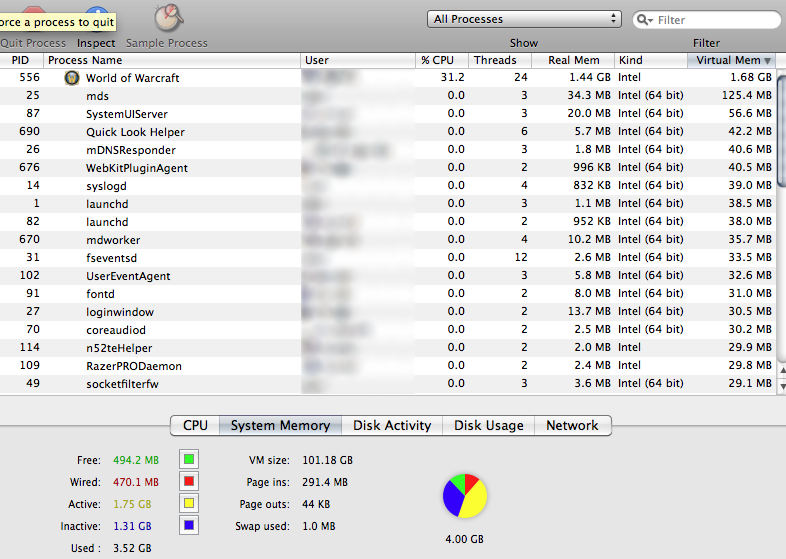Image resolution: width=786 pixels, height=559 pixels.
Task: Open the All Processes dropdown
Action: [x=524, y=19]
